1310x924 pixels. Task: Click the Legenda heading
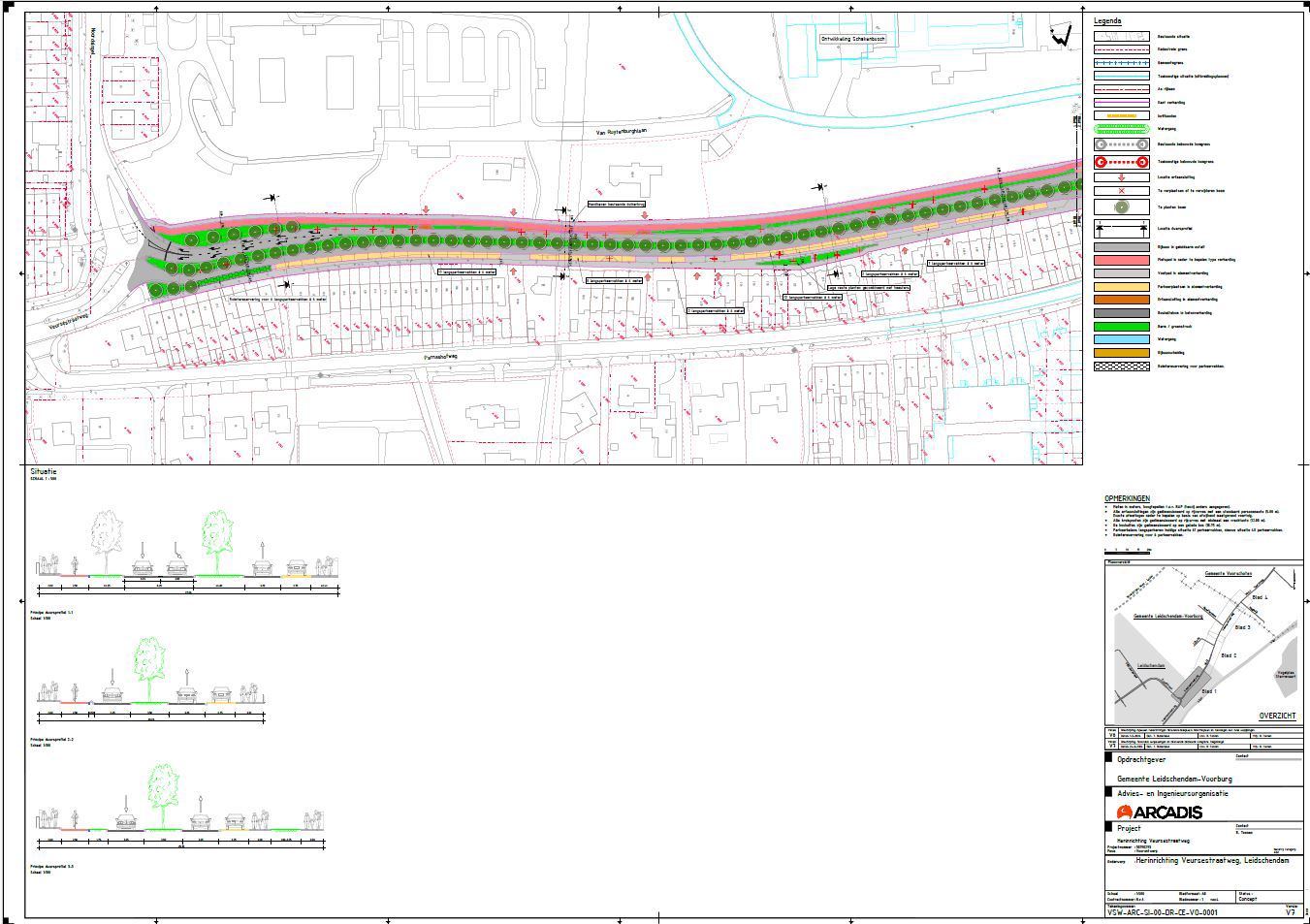[x=1107, y=21]
